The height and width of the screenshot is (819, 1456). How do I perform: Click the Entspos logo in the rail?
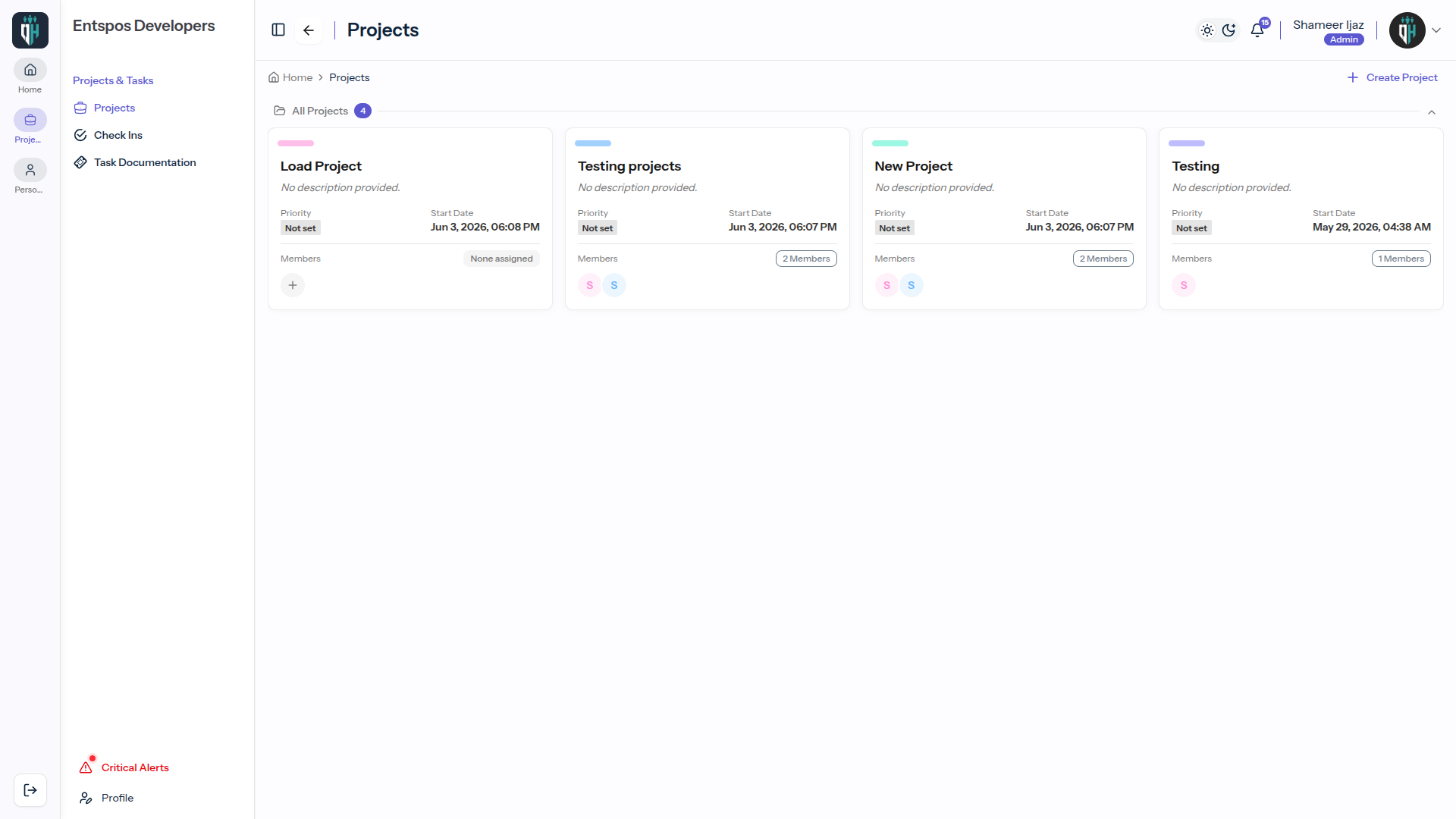tap(30, 30)
